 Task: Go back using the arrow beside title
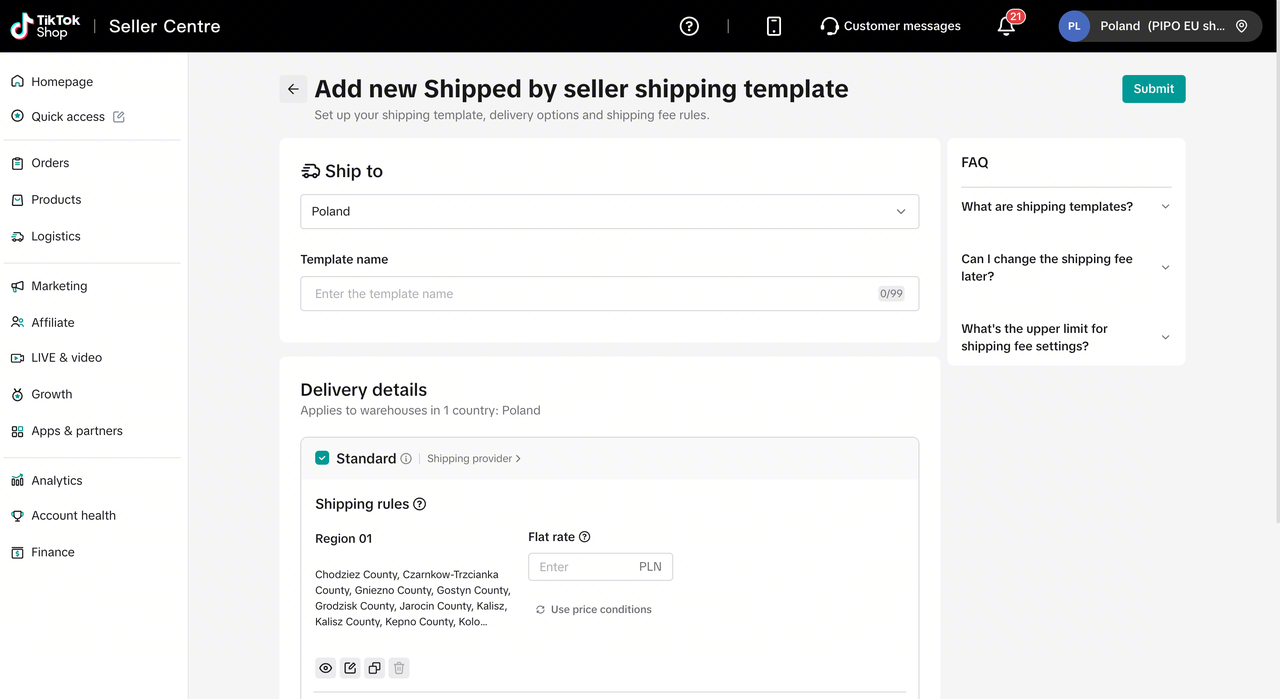293,89
